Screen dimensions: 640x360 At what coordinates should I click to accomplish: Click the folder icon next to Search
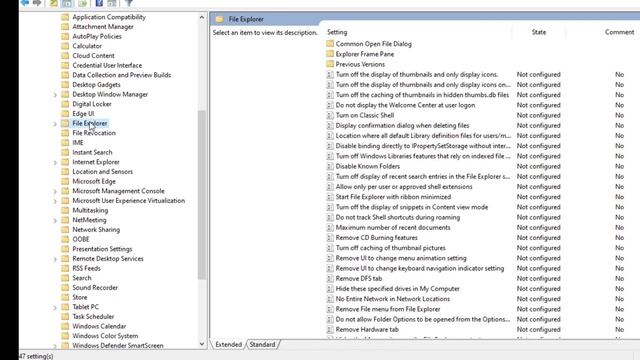coord(65,278)
